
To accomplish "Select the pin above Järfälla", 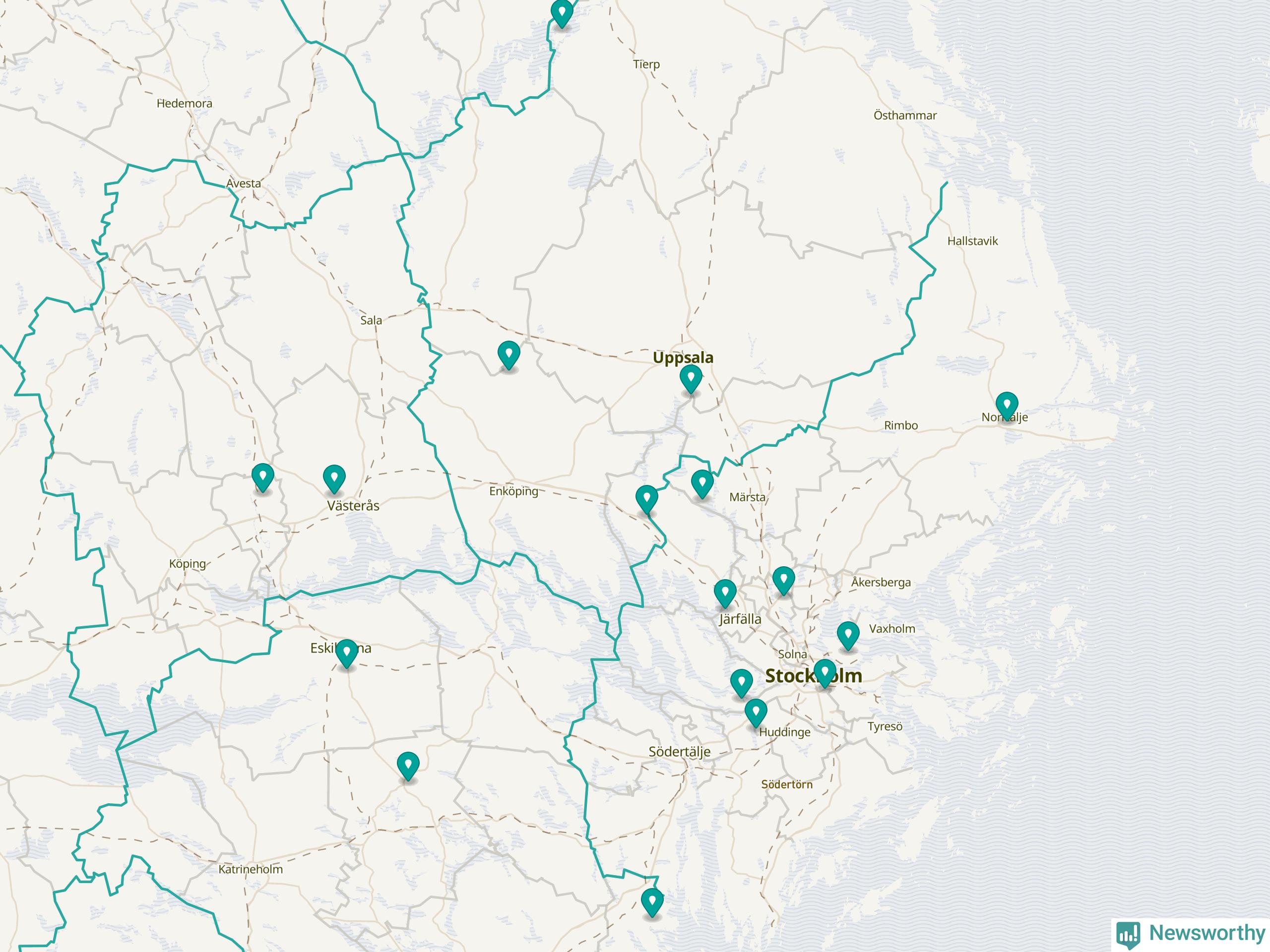I will 725,592.
